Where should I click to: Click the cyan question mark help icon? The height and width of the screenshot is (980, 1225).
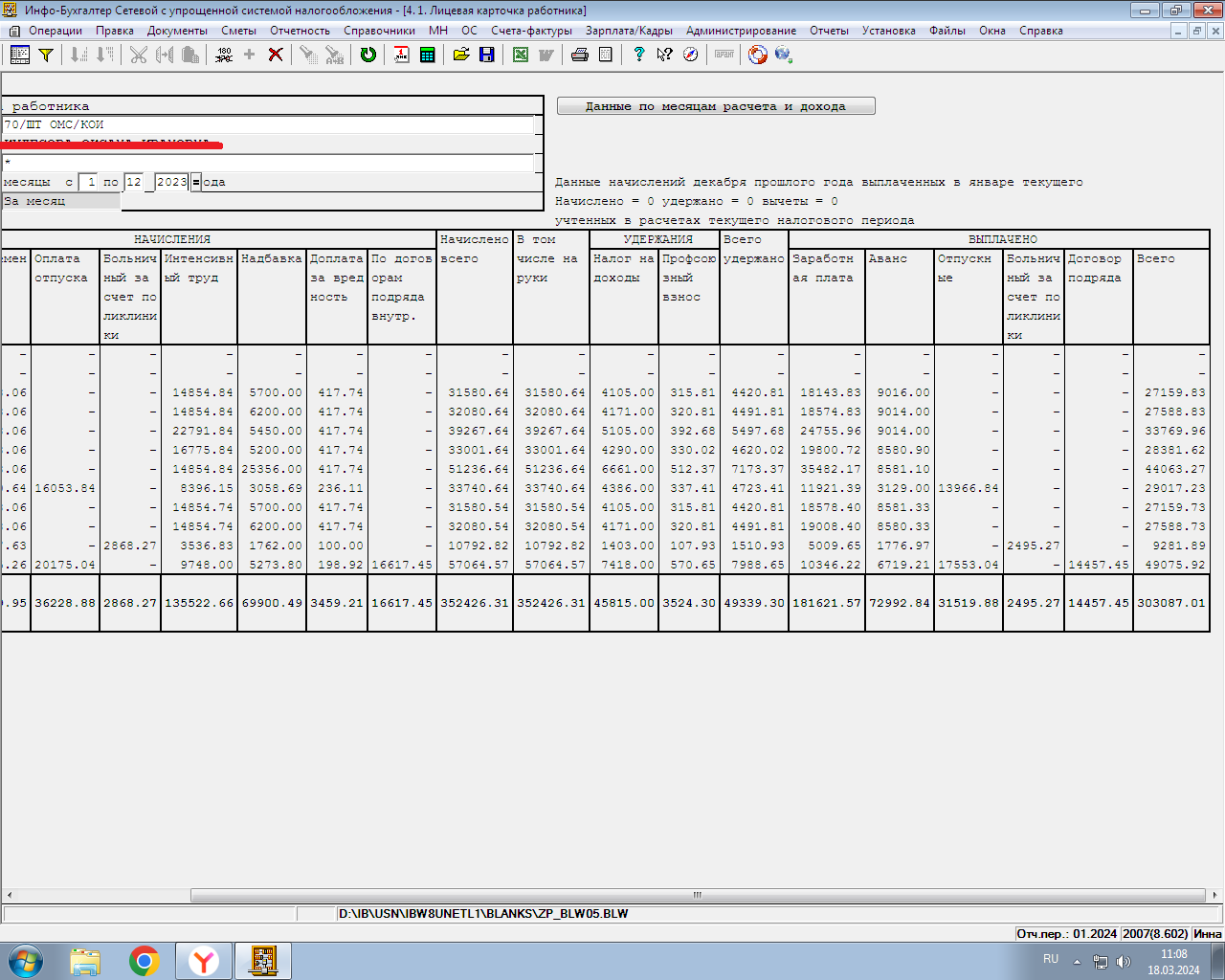point(639,55)
